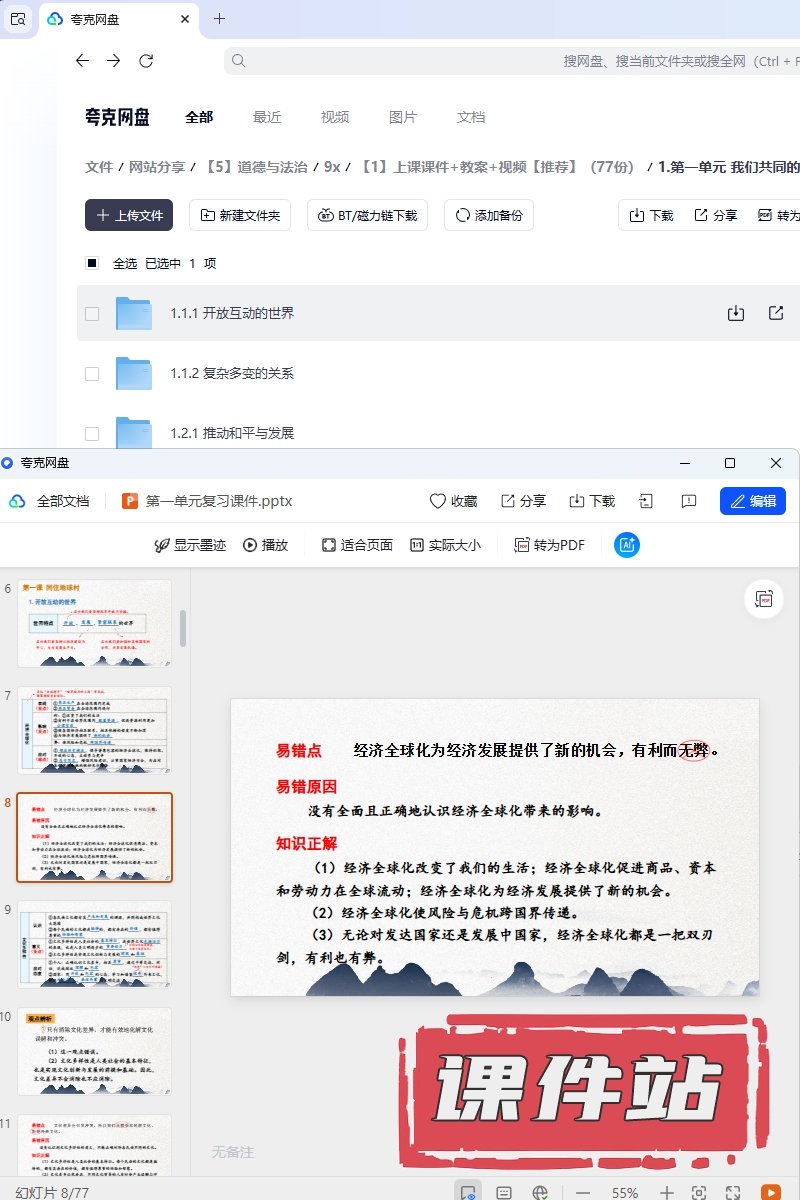Share the 1.1.1 开放互动的世界 folder

pos(776,313)
